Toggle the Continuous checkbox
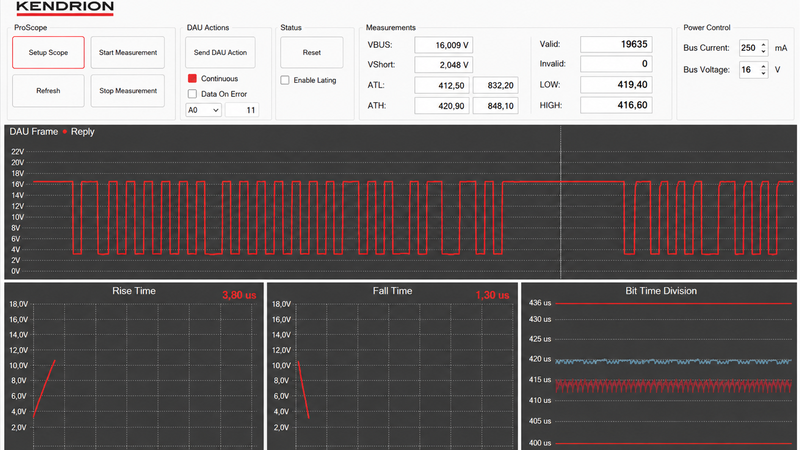The image size is (800, 450). [192, 79]
